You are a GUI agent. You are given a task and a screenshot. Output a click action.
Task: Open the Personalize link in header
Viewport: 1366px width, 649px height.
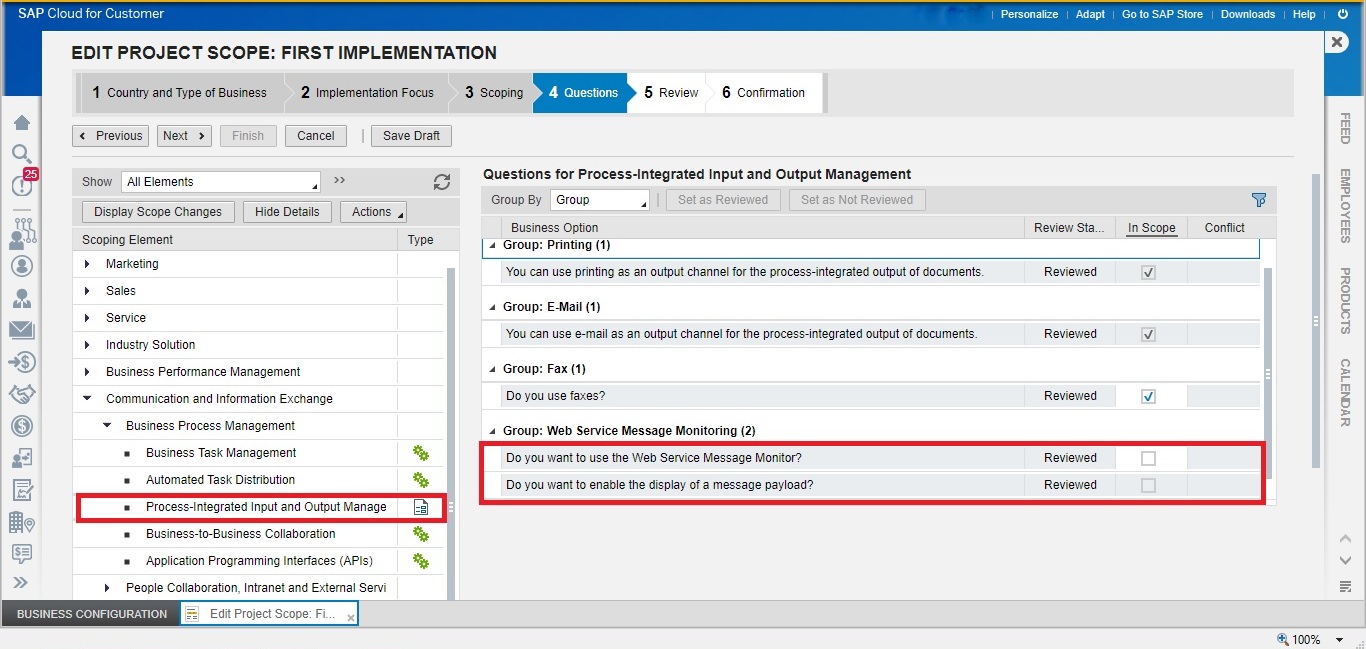1029,14
